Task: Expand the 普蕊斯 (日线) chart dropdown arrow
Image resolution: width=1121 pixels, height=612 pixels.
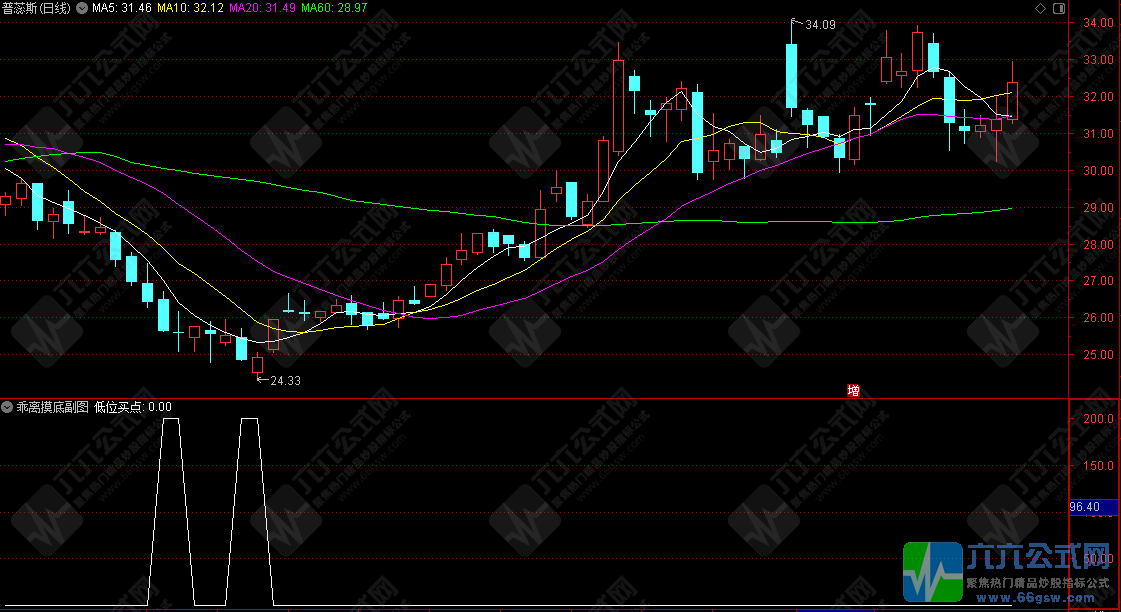Action: [81, 8]
